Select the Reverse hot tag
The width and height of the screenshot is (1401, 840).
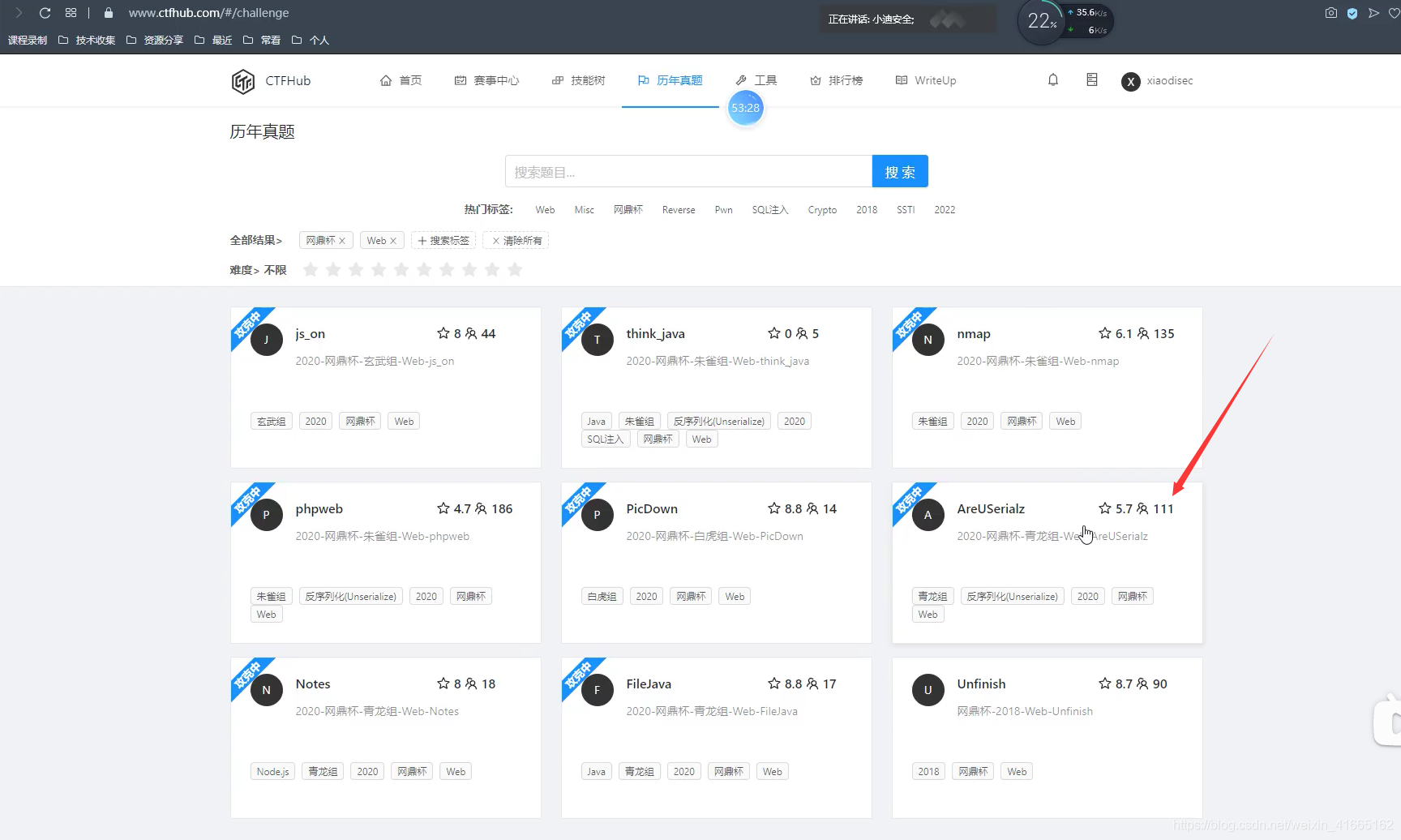coord(679,210)
